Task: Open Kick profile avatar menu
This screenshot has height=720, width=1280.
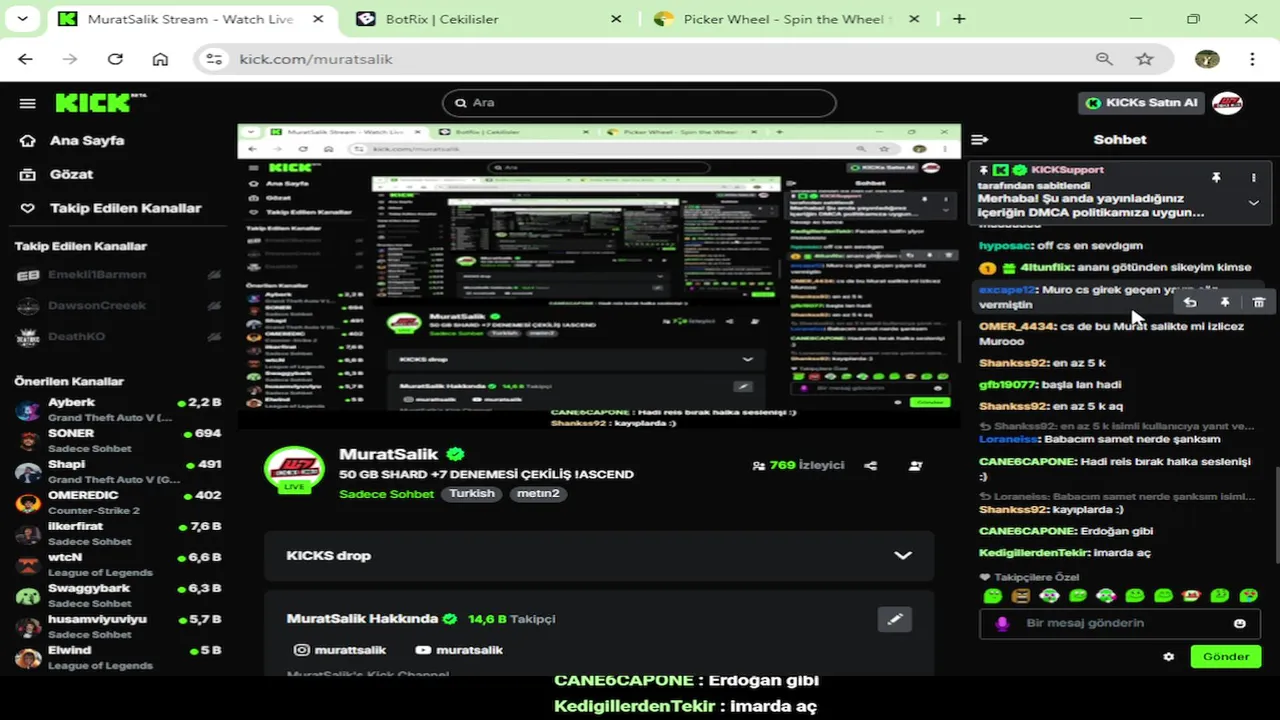Action: (1227, 103)
